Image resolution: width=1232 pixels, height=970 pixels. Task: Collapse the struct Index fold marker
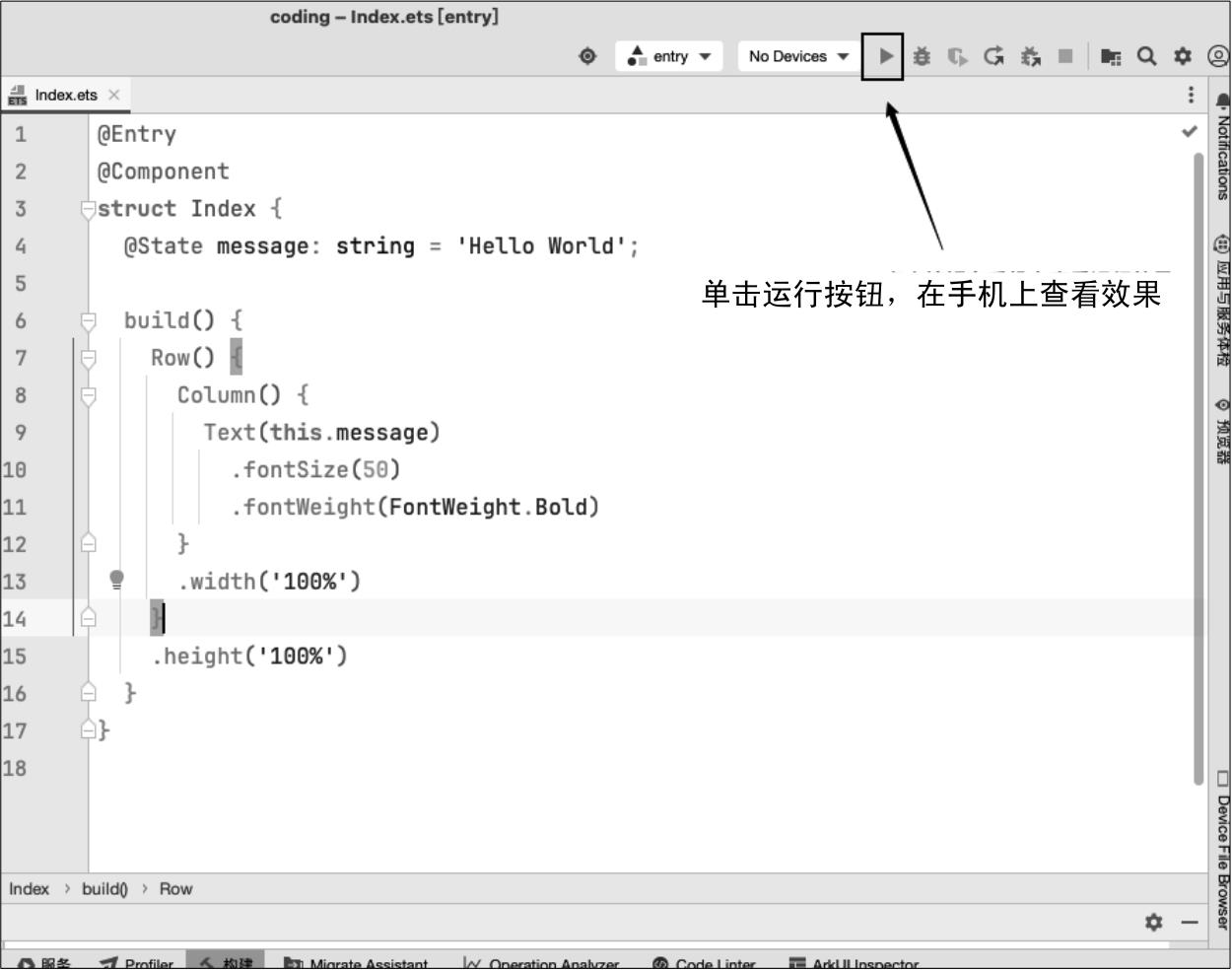(88, 209)
